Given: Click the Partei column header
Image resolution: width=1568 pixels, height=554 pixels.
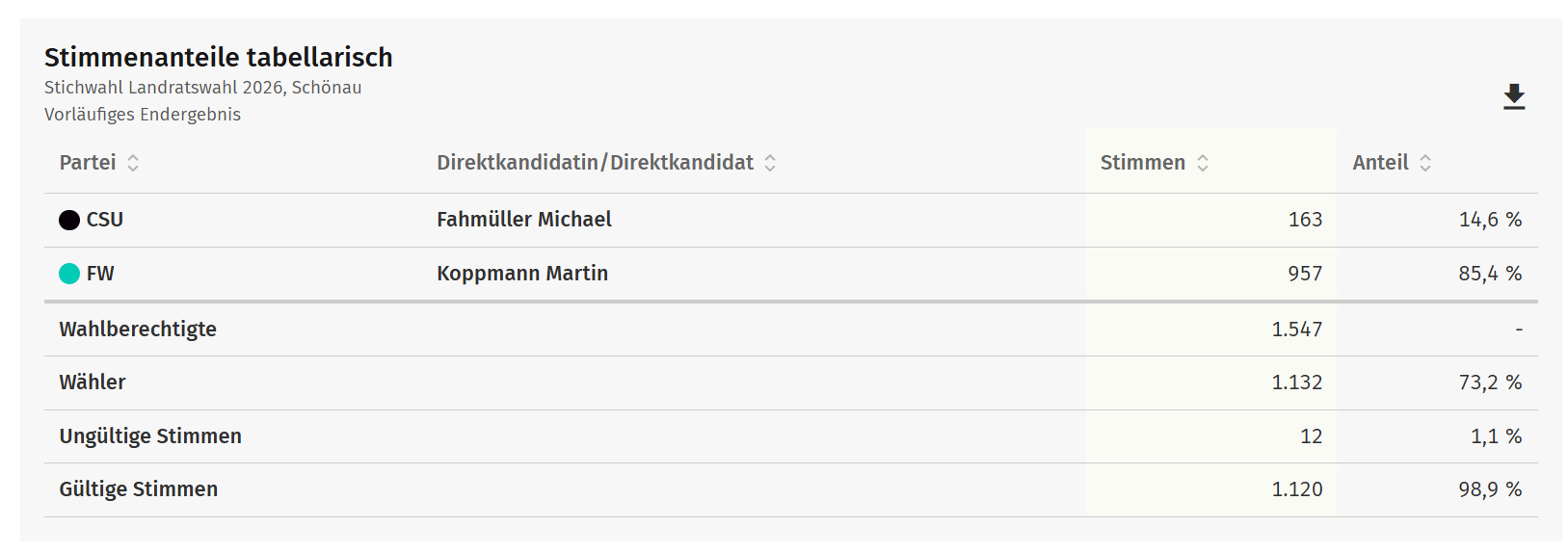Looking at the screenshot, I should pos(88,163).
